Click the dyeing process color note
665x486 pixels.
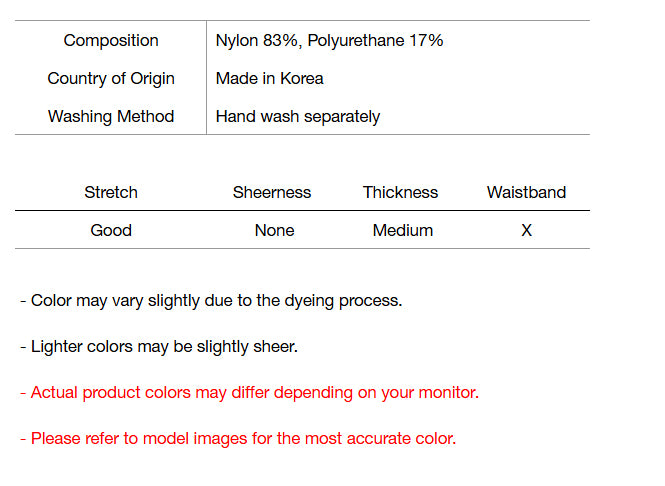pyautogui.click(x=211, y=301)
